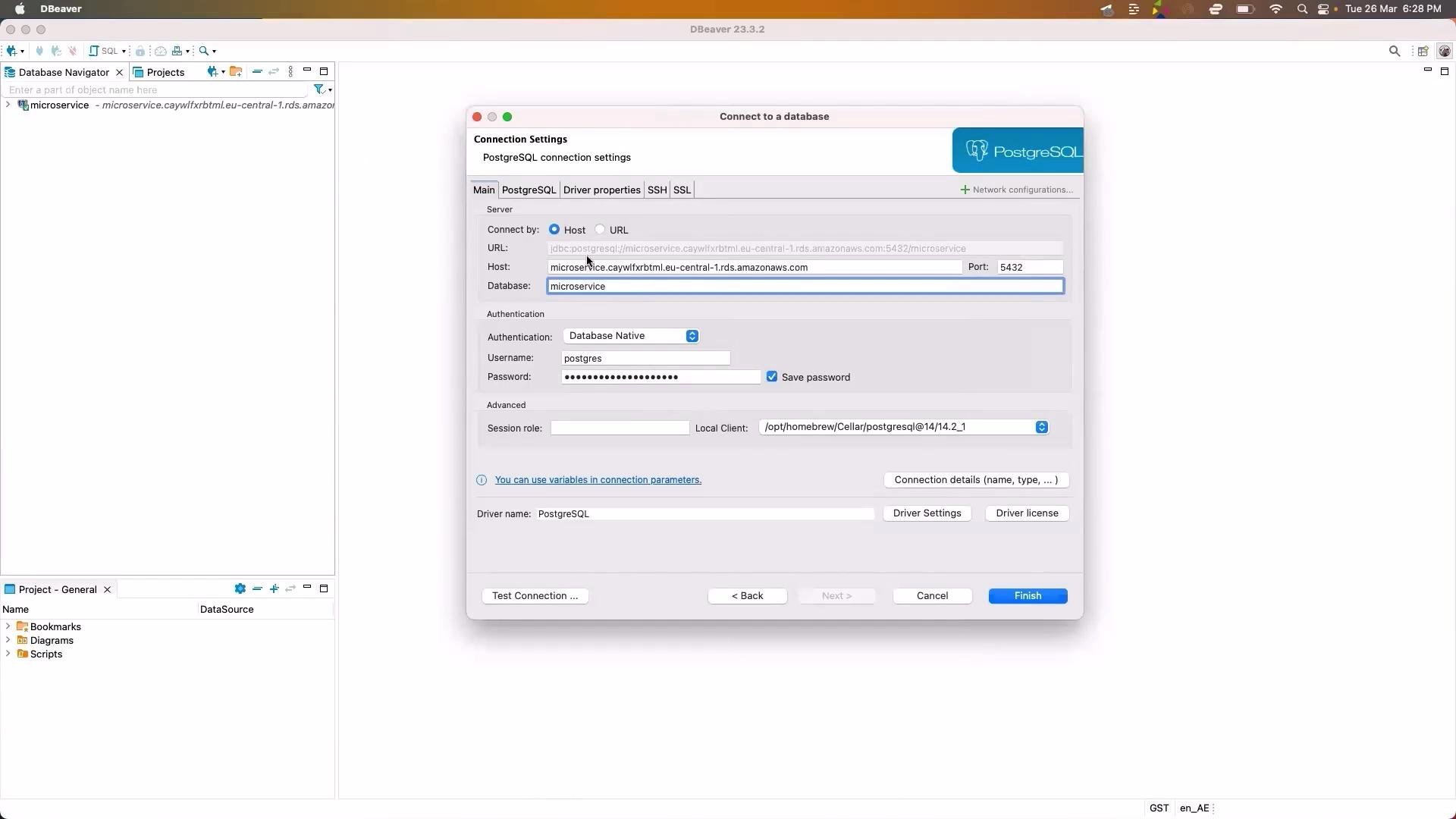This screenshot has height=819, width=1456.
Task: Click the info icon beside variables link
Action: (x=482, y=480)
